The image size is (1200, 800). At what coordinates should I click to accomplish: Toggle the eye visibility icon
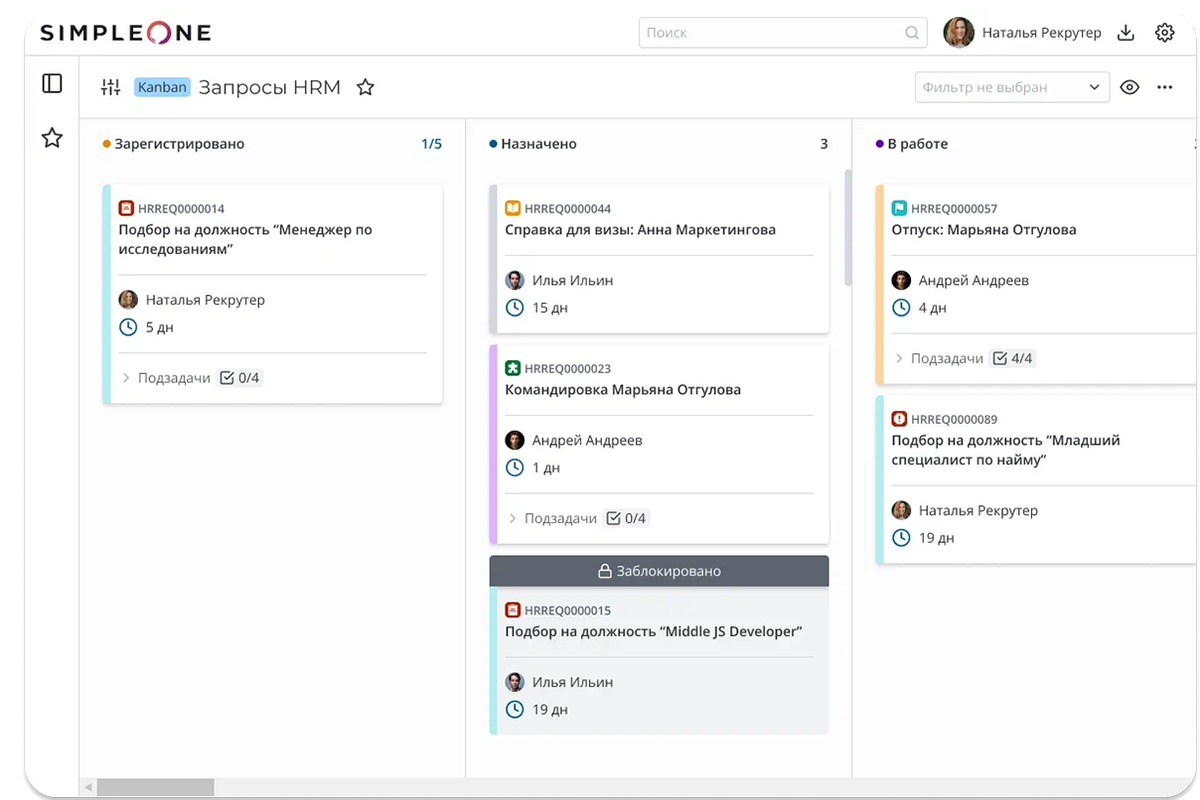click(x=1130, y=87)
